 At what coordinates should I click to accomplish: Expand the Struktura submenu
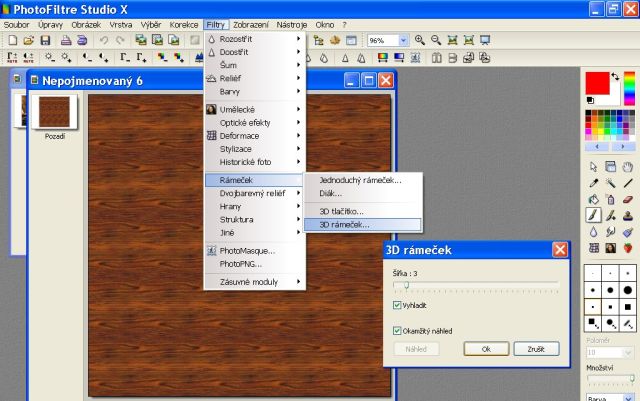[x=255, y=219]
